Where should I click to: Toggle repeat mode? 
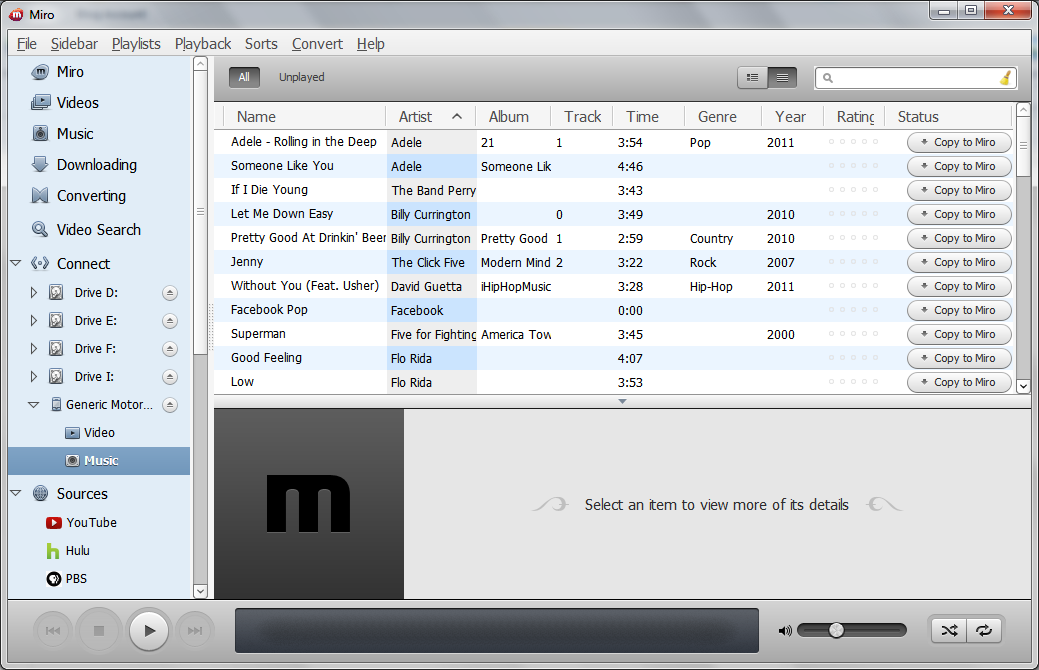tap(984, 630)
